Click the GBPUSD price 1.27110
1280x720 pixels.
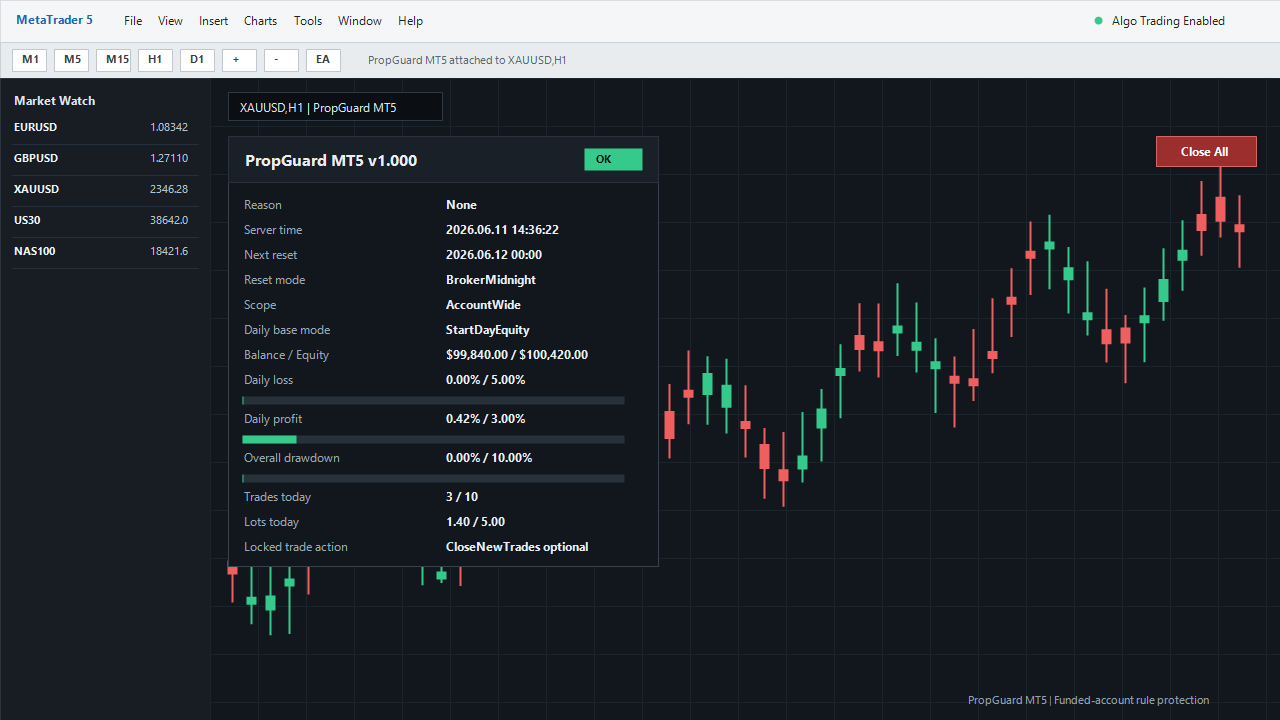pyautogui.click(x=169, y=159)
